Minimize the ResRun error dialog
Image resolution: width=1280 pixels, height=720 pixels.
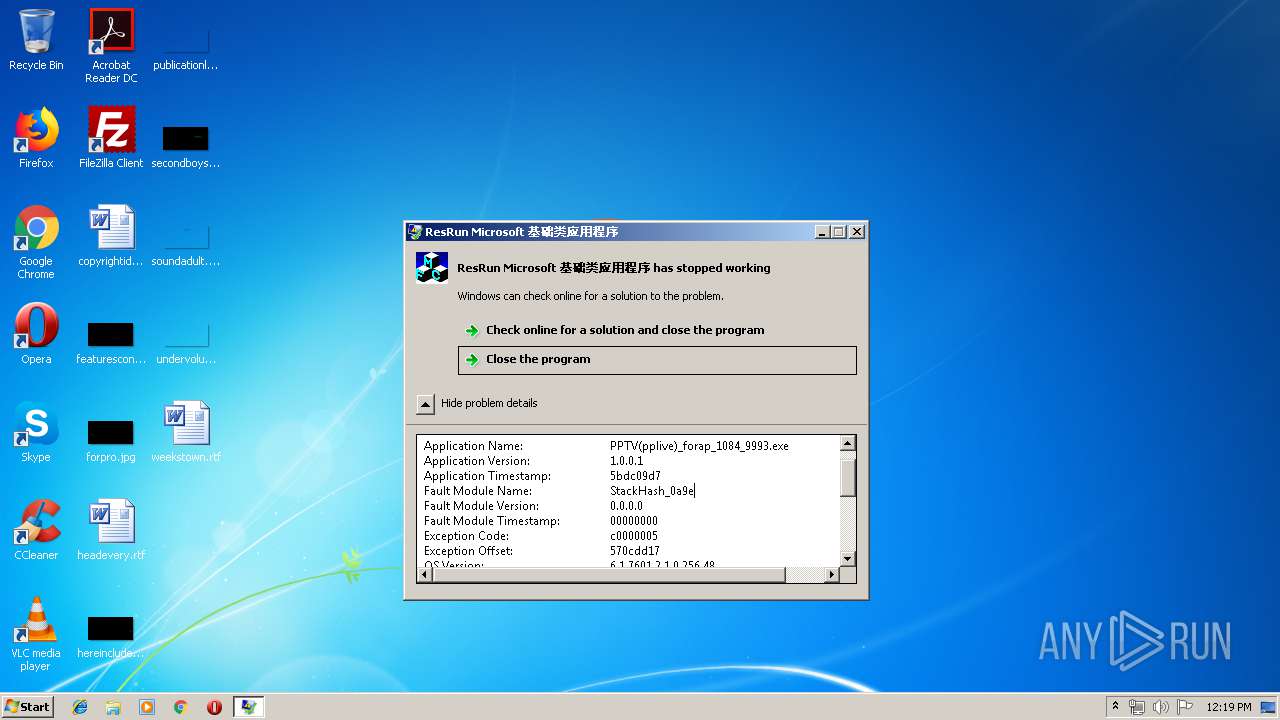pos(822,231)
